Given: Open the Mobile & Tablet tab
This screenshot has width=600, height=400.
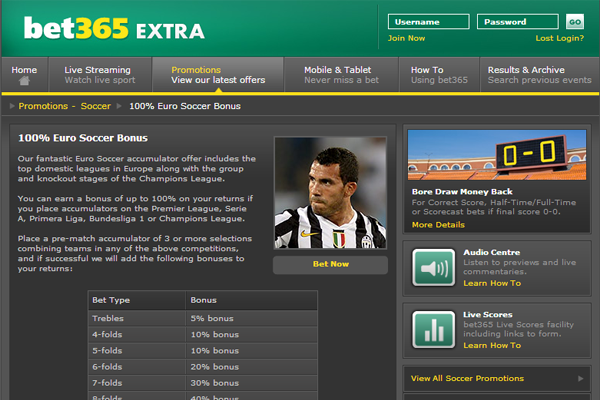Looking at the screenshot, I should click(x=342, y=75).
